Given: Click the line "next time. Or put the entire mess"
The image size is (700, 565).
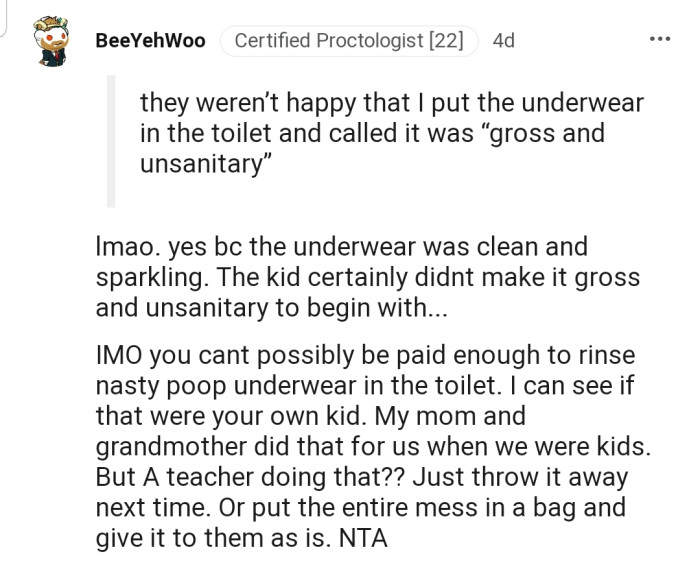Looking at the screenshot, I should point(360,506).
